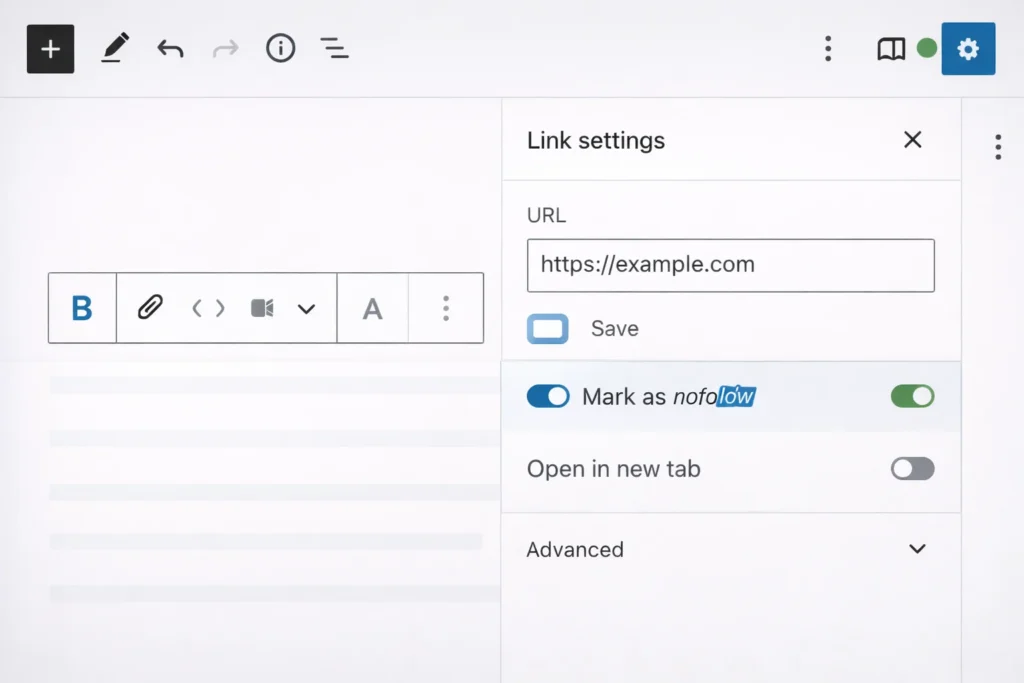Click the inline media icon in the toolbar

click(x=260, y=308)
